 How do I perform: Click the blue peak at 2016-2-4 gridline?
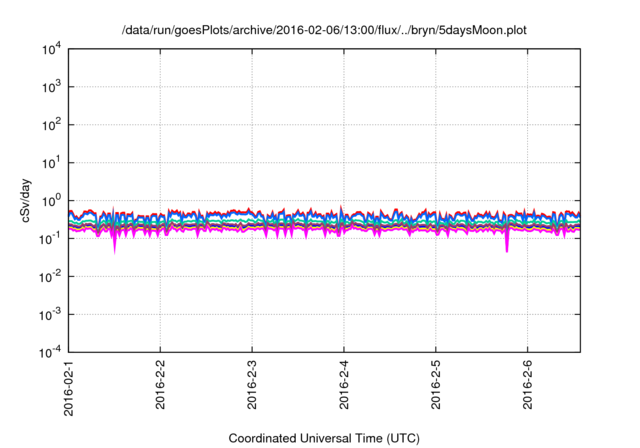[x=341, y=210]
